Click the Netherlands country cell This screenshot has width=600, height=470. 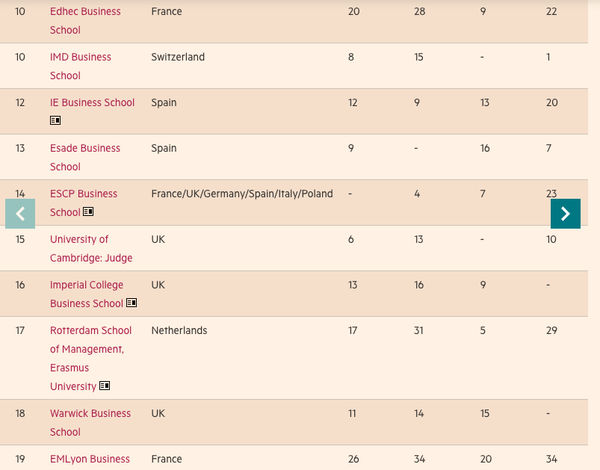pos(179,330)
